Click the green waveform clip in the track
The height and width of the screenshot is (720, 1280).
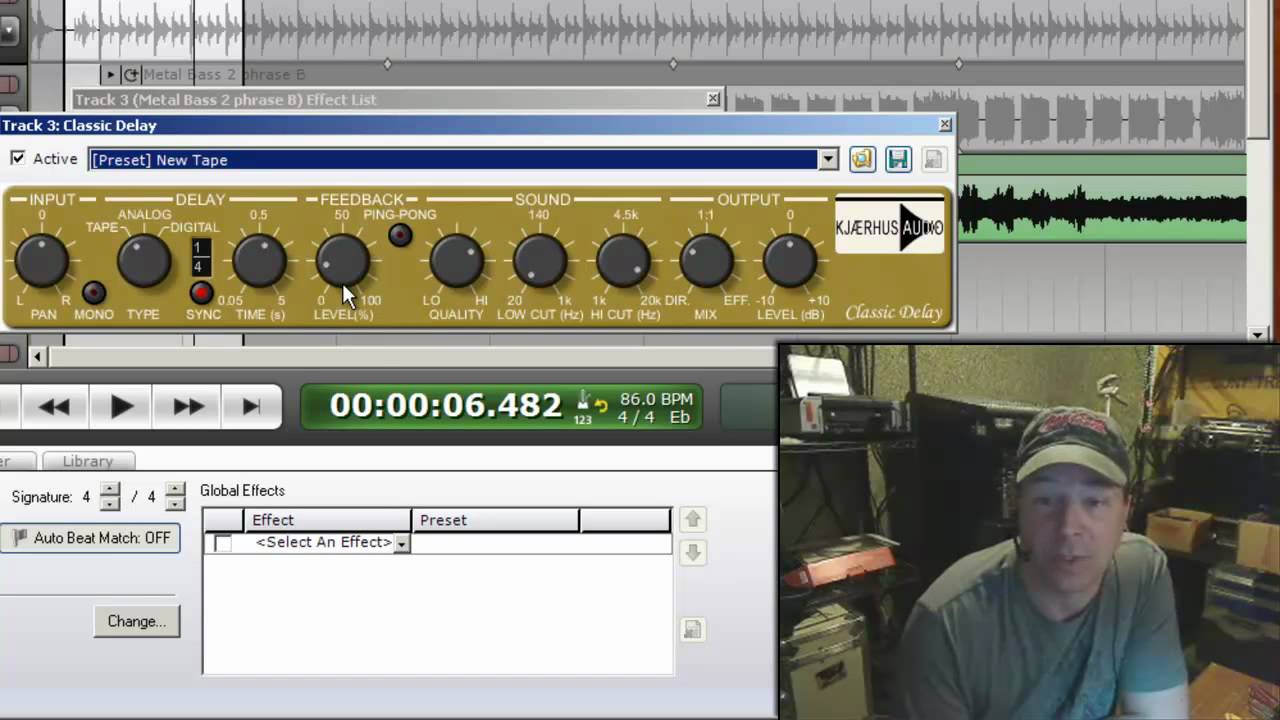(1102, 208)
